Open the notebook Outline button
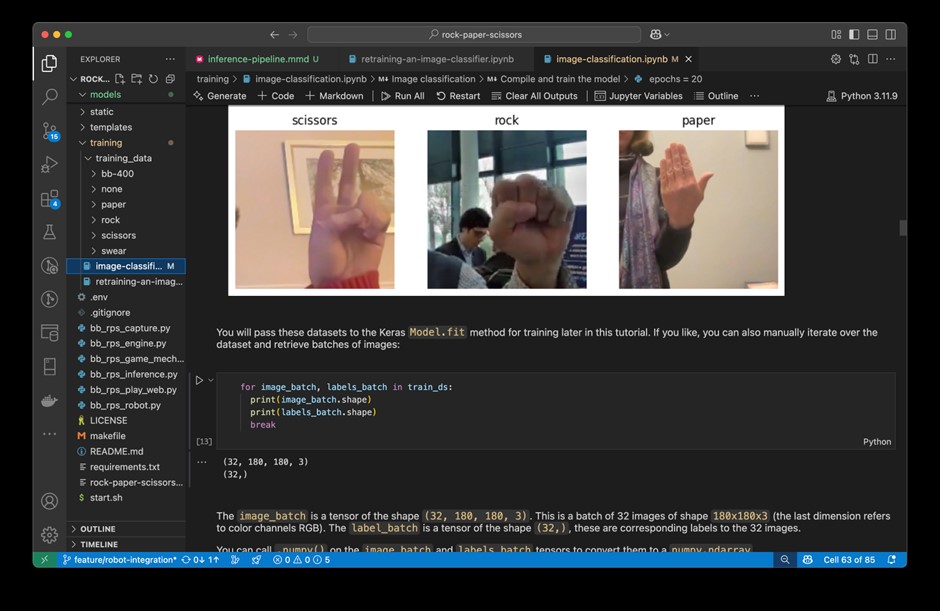The width and height of the screenshot is (940, 611). point(716,96)
